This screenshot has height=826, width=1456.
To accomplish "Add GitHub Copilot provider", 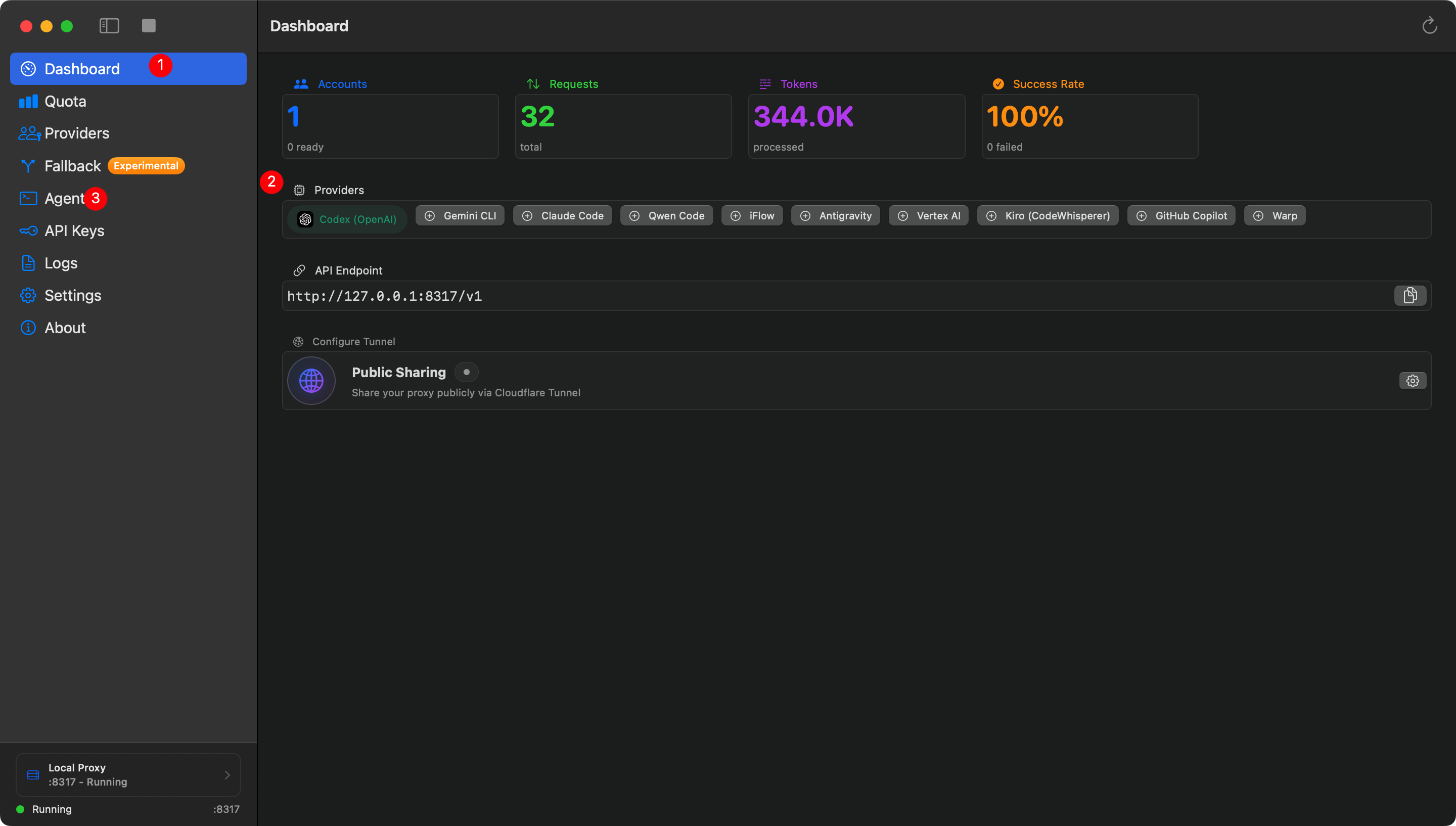I will (1181, 215).
